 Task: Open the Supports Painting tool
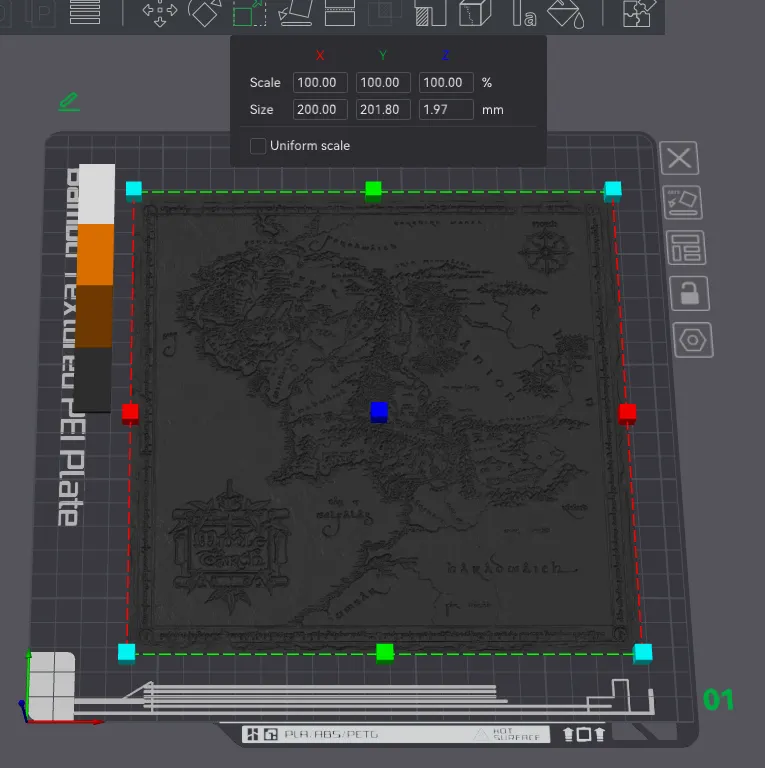point(430,13)
